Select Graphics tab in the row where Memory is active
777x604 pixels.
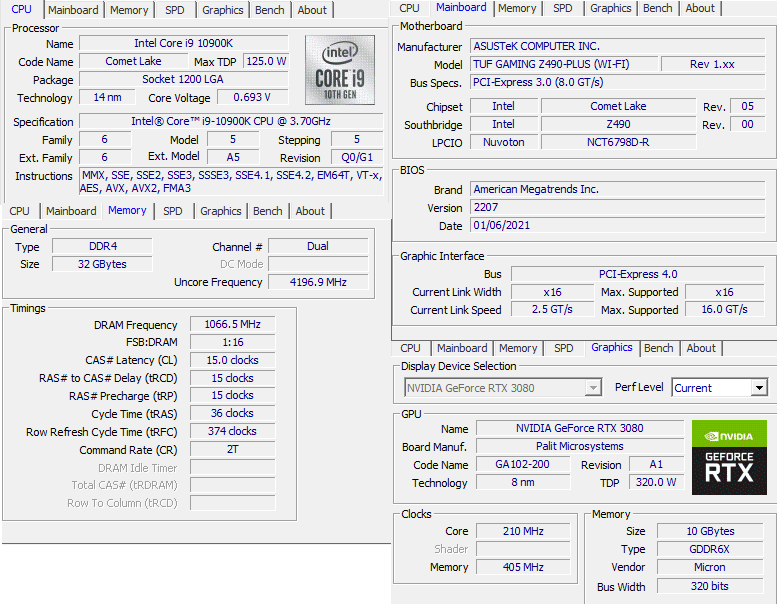coord(221,211)
